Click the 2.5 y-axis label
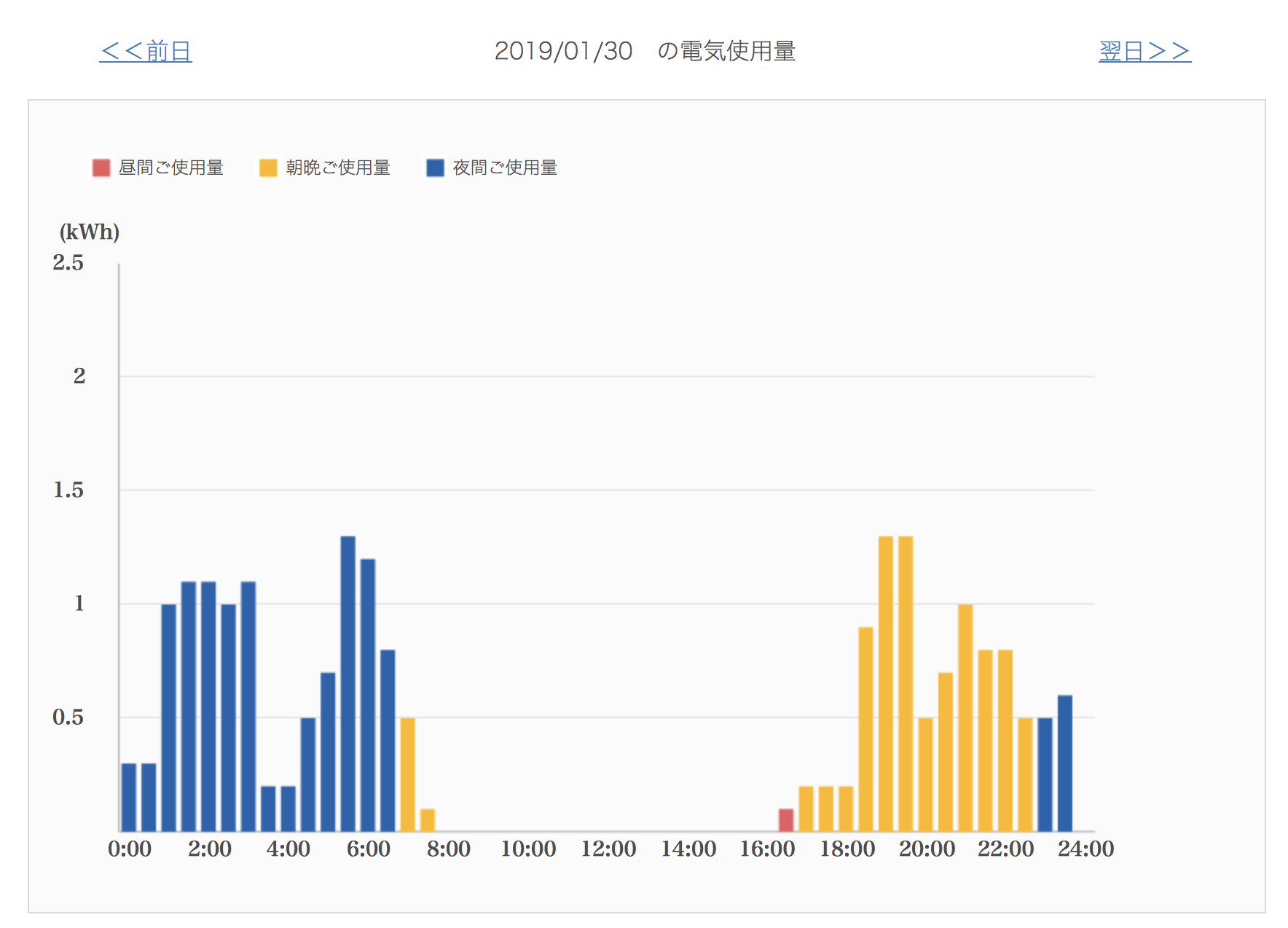This screenshot has height=928, width=1288. pyautogui.click(x=68, y=263)
